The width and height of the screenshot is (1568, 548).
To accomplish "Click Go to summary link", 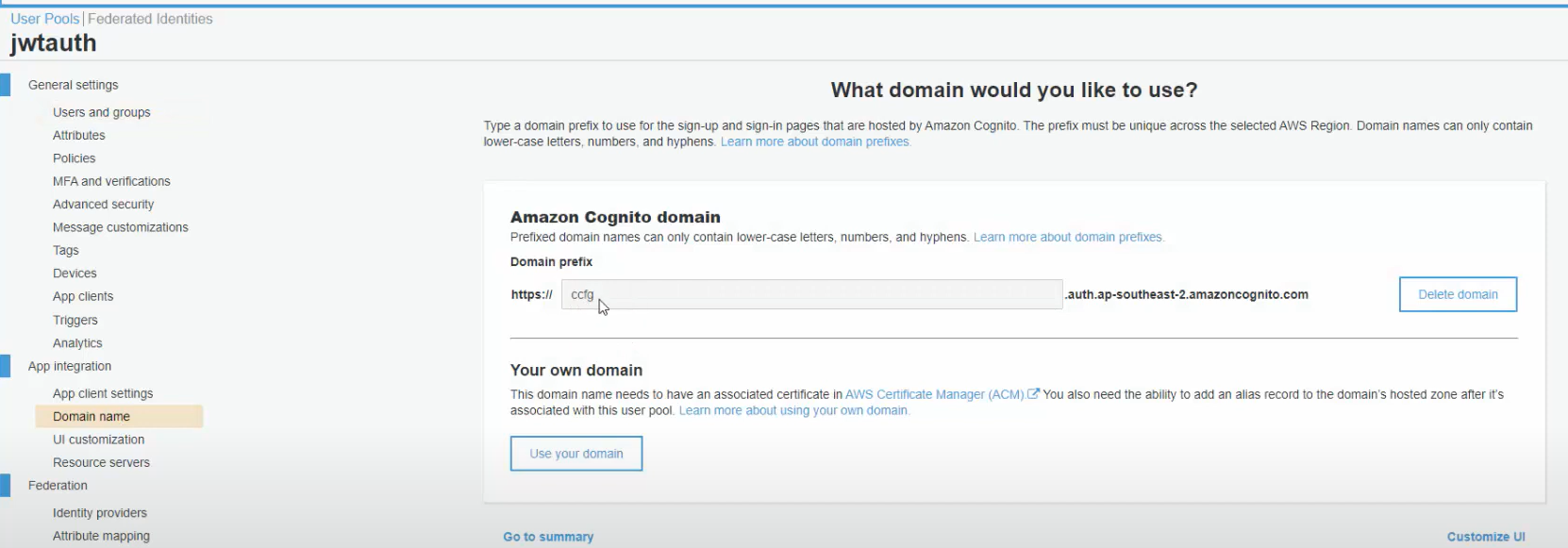I will [x=548, y=537].
